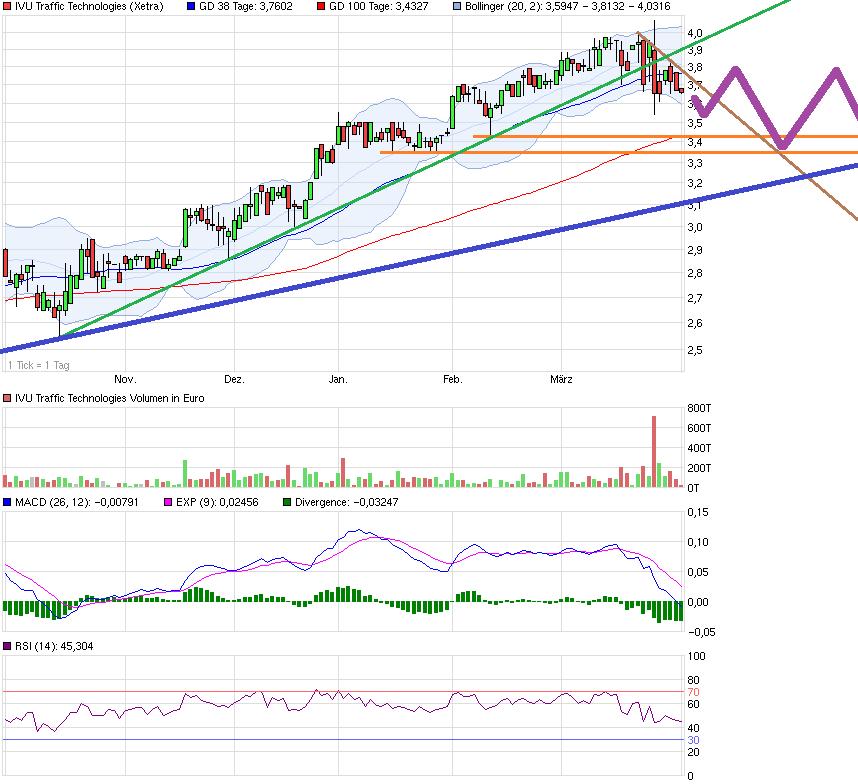Click the tallest red volume spike bar
Screen dimensions: 858x784
pos(654,451)
